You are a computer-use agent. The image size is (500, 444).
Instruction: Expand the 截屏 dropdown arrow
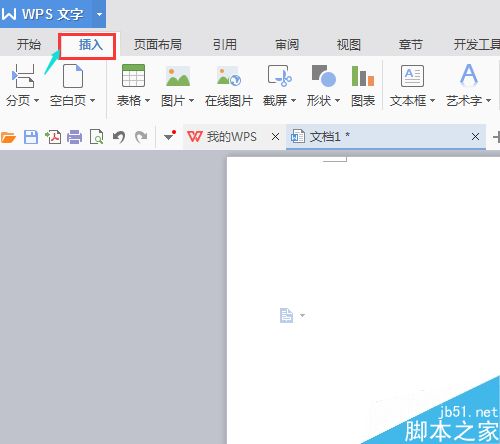click(293, 100)
